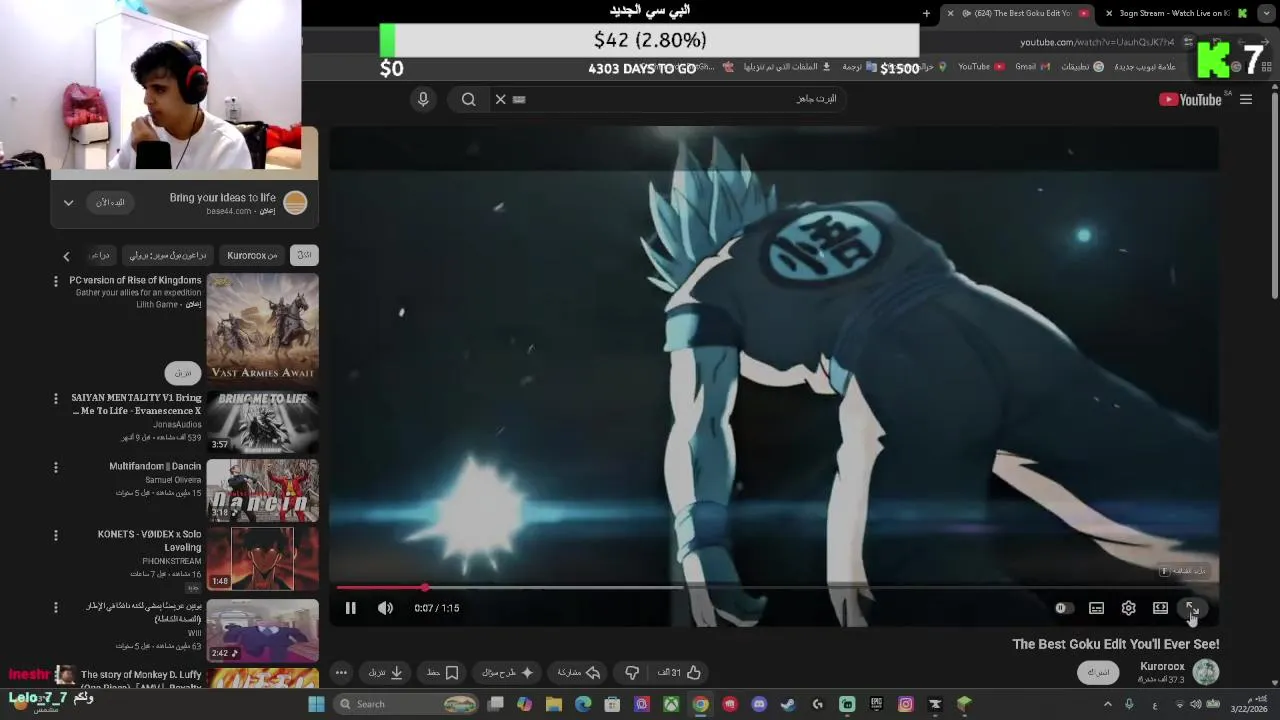1280x720 pixels.
Task: Show hidden system tray icons
Action: point(1107,704)
